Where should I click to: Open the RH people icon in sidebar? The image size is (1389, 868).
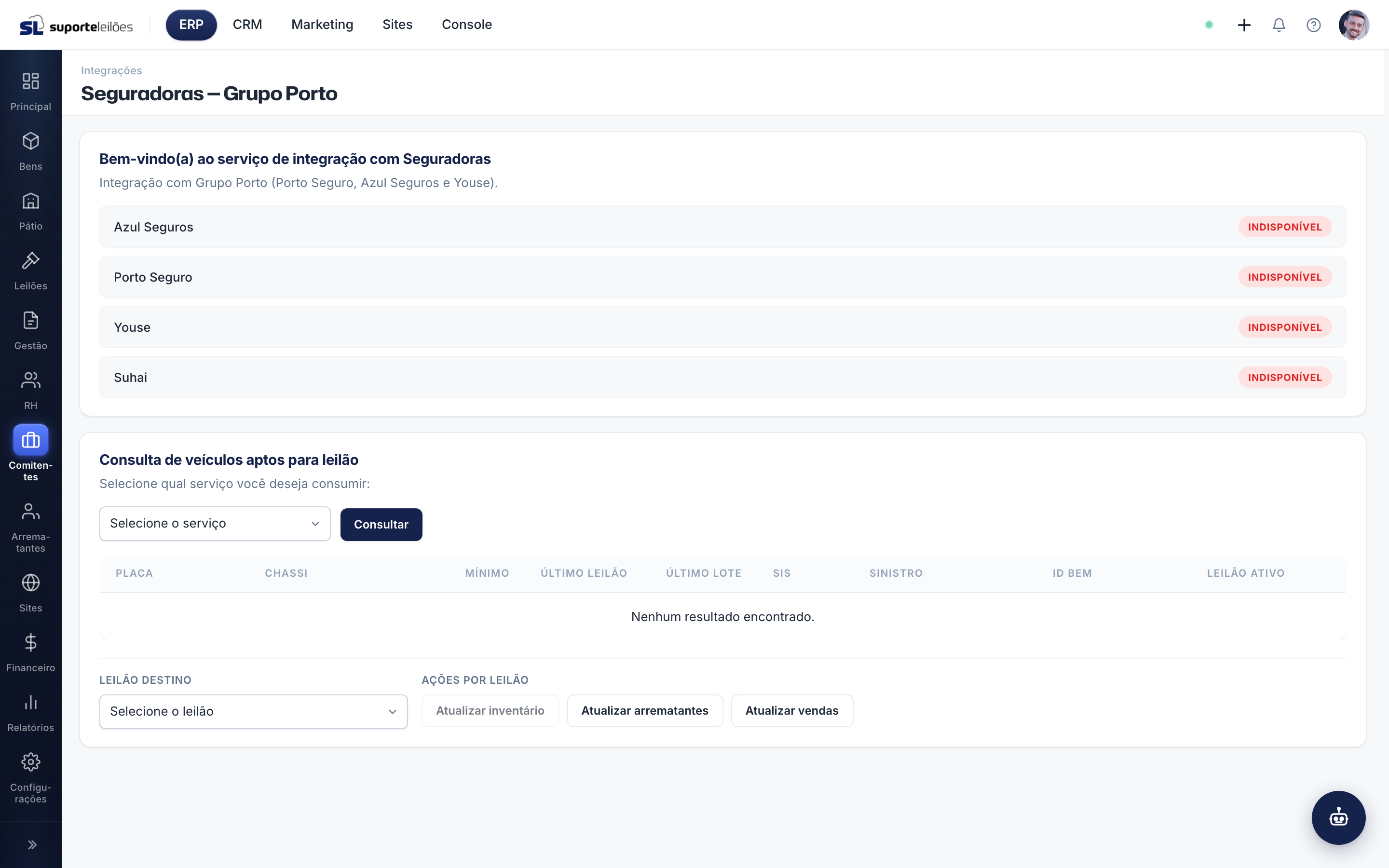tap(30, 380)
